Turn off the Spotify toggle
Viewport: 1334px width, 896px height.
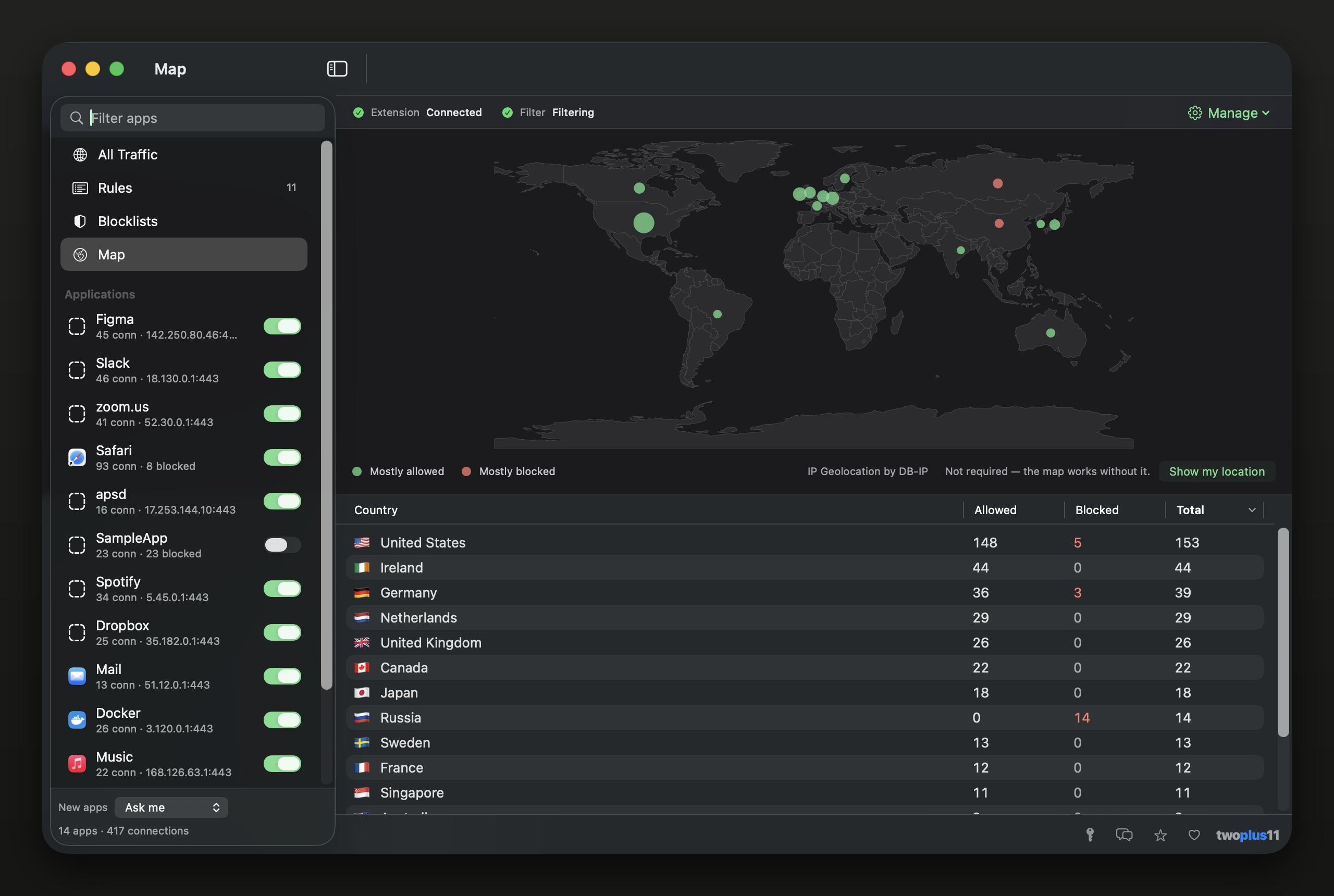tap(282, 589)
